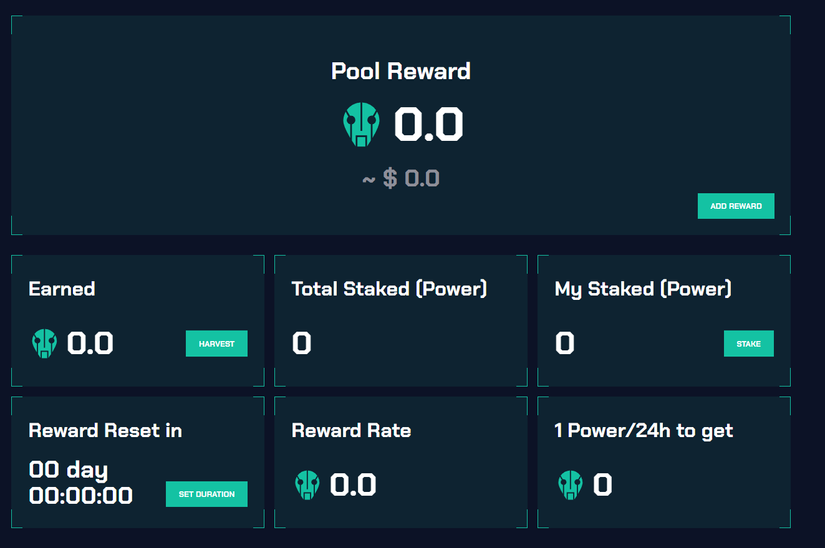Viewport: 825px width, 548px height.
Task: Click the My Staked (Power) label
Action: 643,289
